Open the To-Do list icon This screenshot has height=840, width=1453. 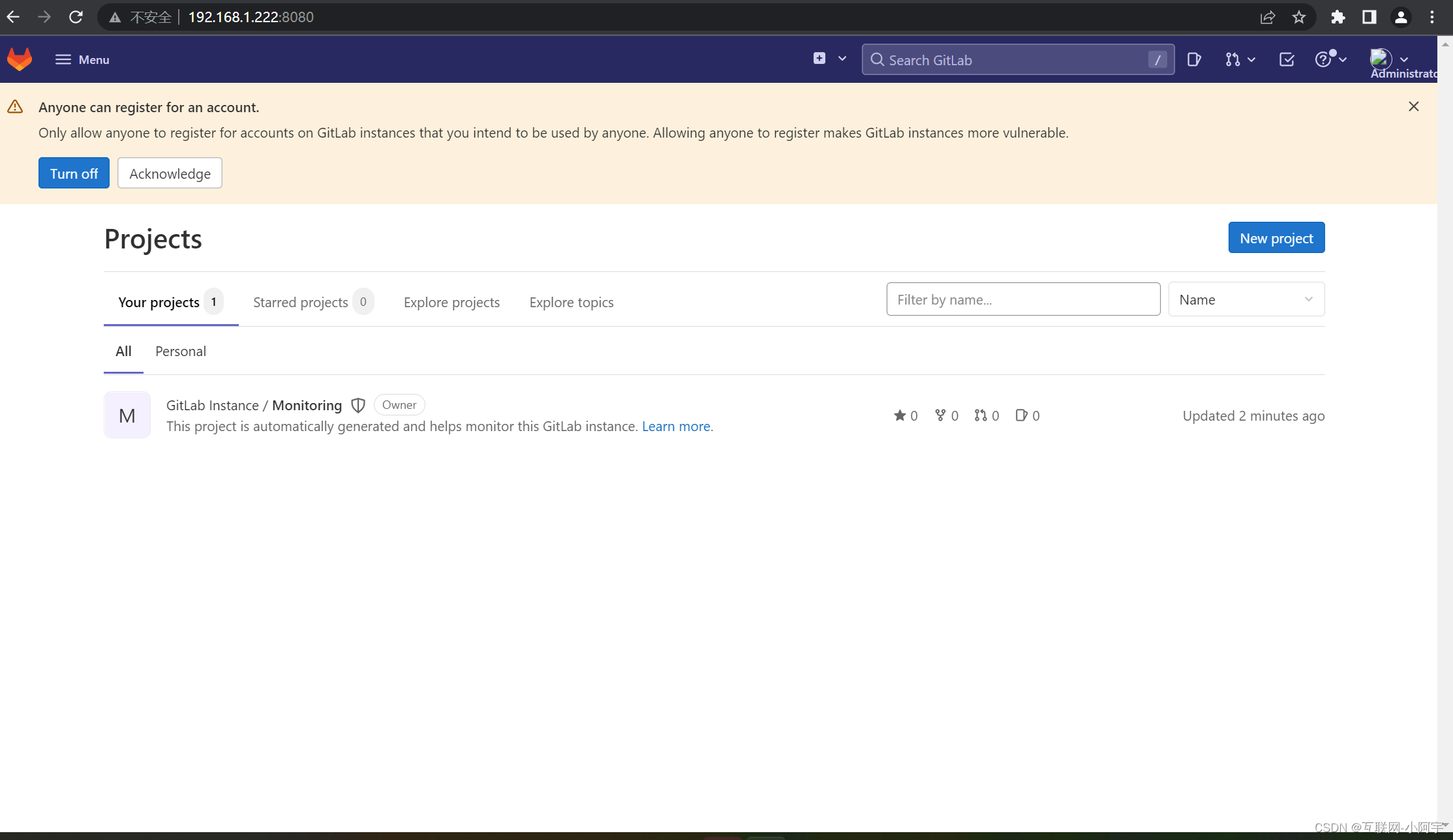pyautogui.click(x=1287, y=59)
